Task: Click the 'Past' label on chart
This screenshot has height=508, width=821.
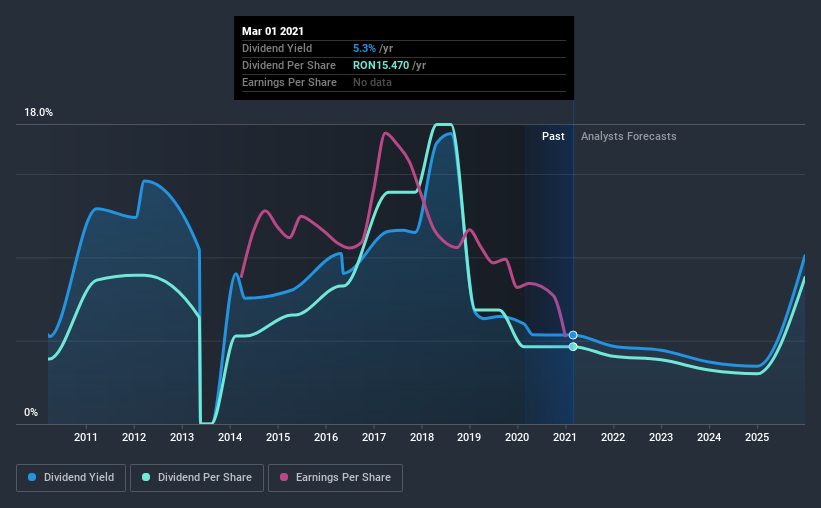Action: tap(553, 136)
